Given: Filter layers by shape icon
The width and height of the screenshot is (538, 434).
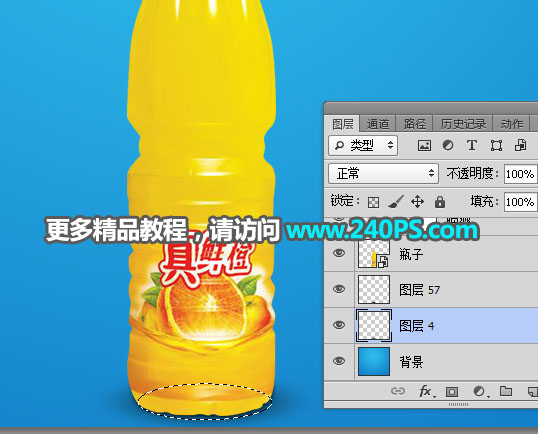Looking at the screenshot, I should pyautogui.click(x=496, y=145).
